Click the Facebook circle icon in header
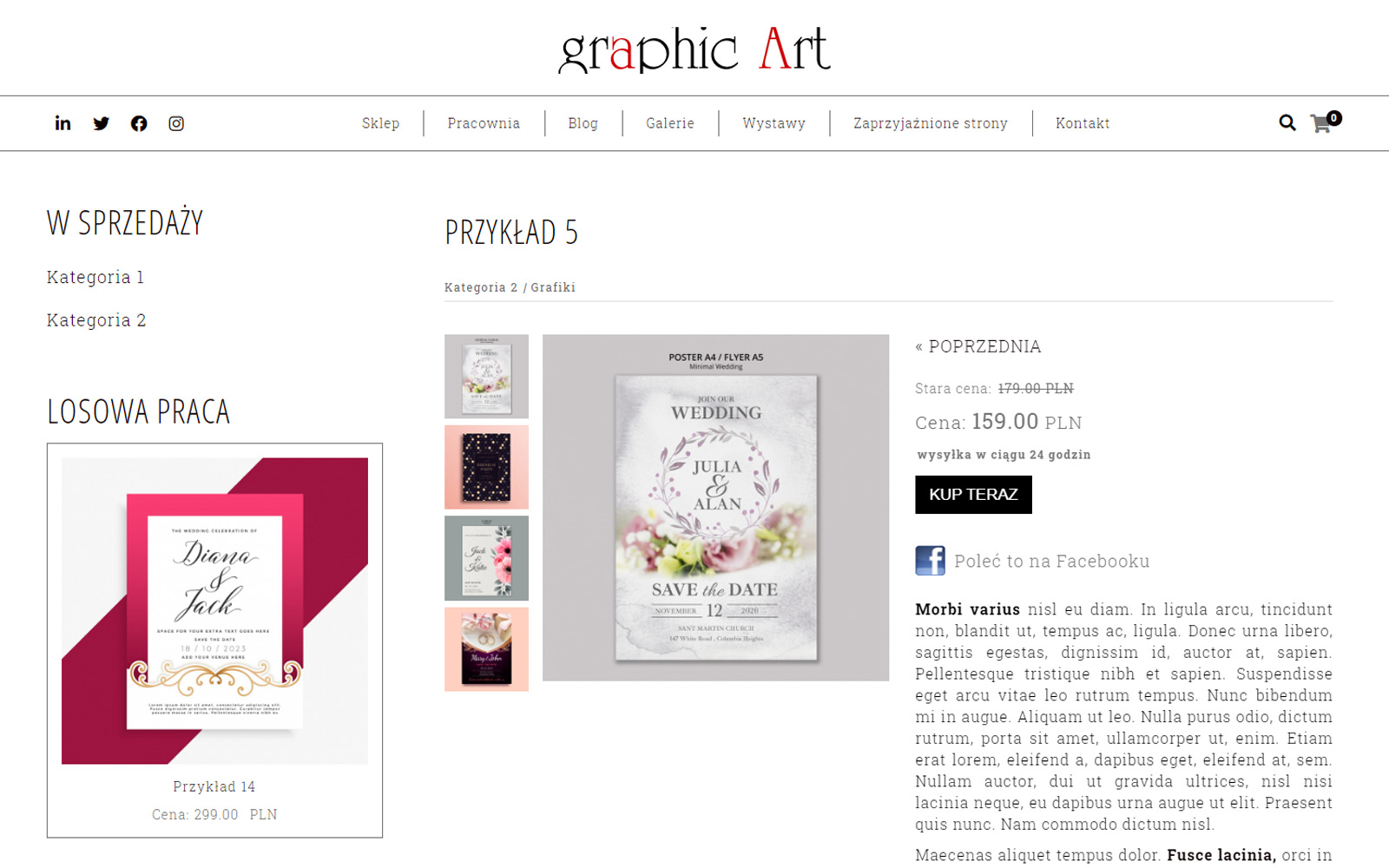1389x868 pixels. pyautogui.click(x=139, y=123)
